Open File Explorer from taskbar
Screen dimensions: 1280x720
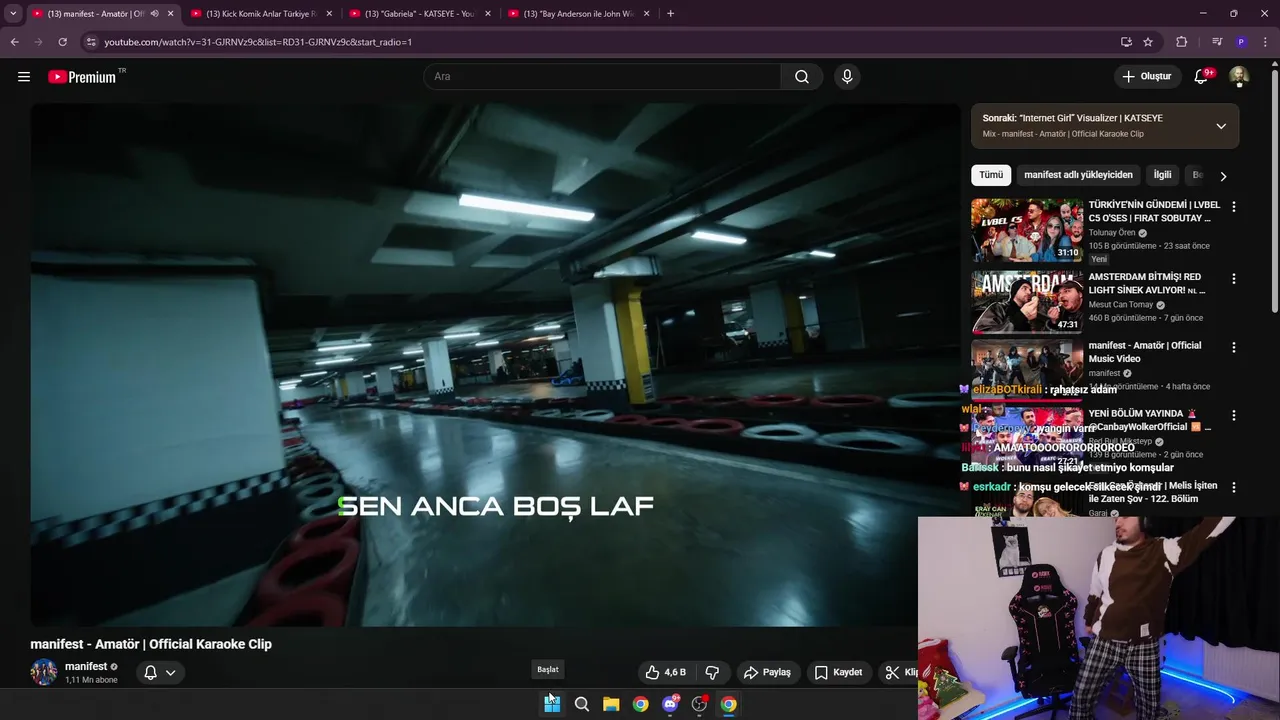[x=611, y=704]
